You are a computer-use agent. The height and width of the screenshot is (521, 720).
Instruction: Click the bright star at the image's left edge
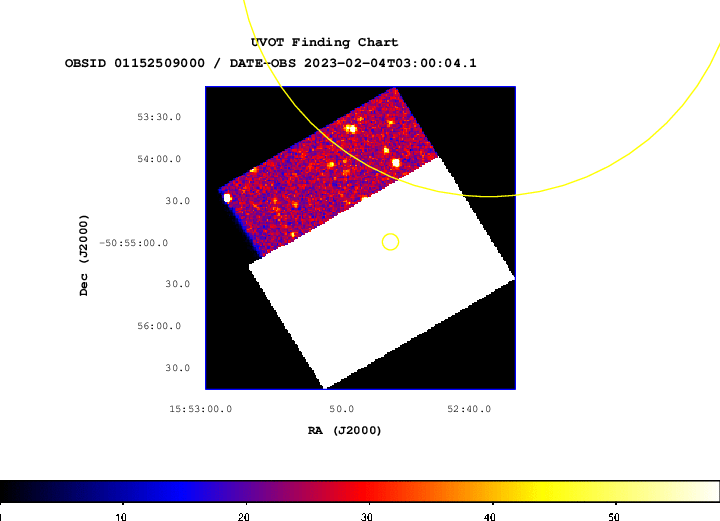227,198
